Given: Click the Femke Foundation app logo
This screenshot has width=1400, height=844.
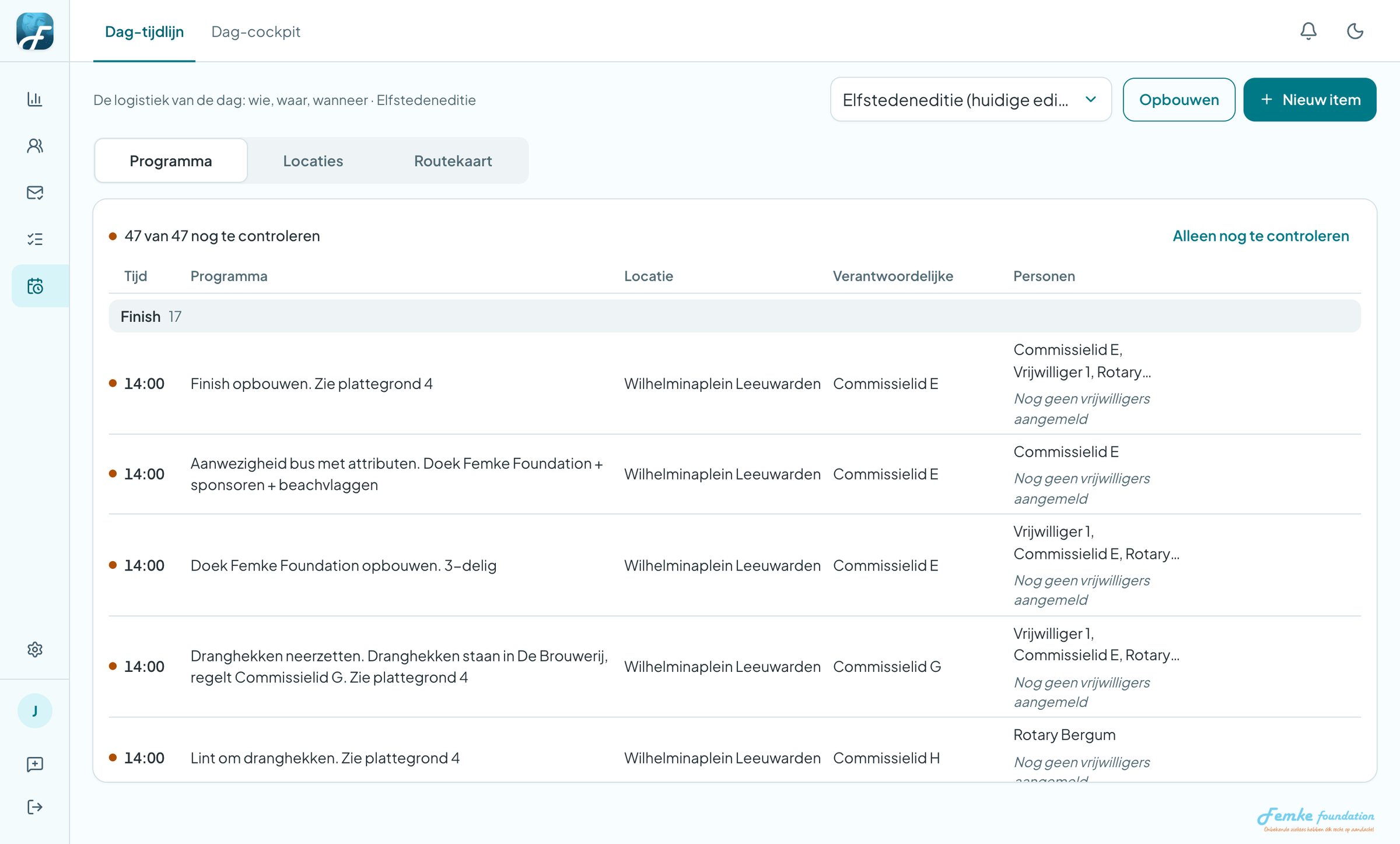Looking at the screenshot, I should click(x=35, y=31).
